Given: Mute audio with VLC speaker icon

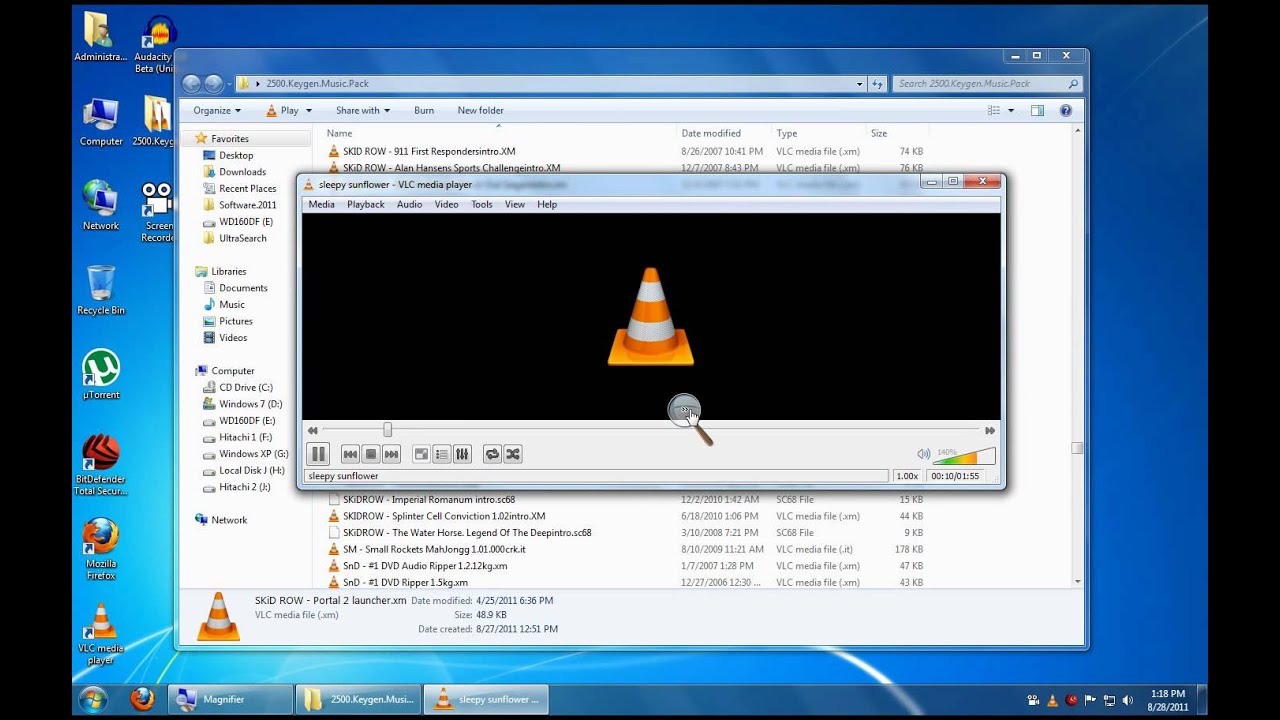Looking at the screenshot, I should pyautogui.click(x=923, y=454).
